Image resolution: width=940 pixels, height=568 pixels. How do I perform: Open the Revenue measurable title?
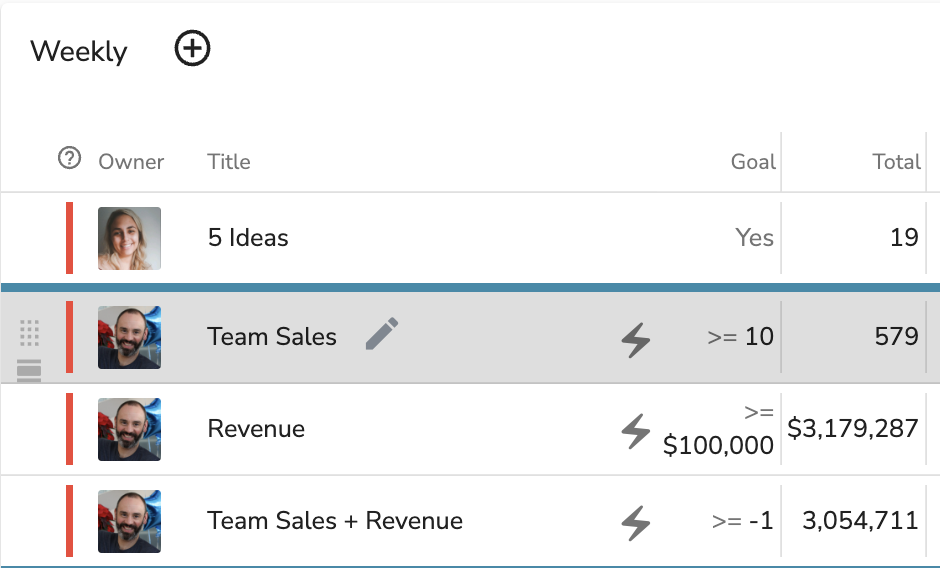256,429
